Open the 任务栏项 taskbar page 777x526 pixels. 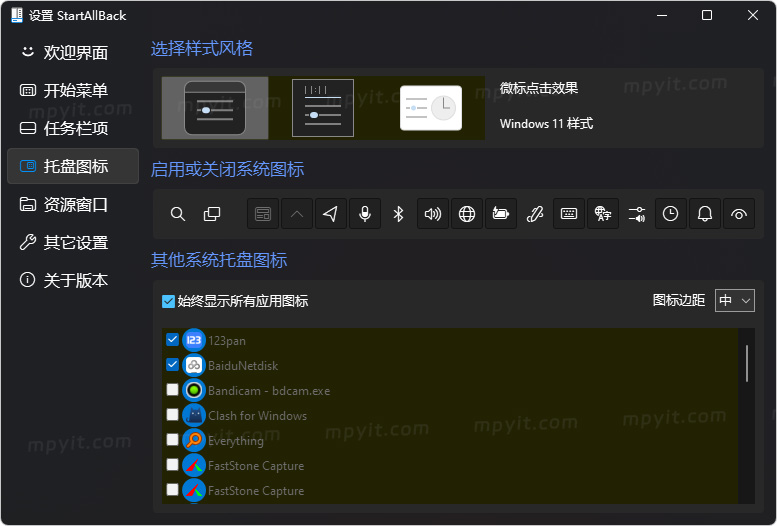(x=73, y=128)
